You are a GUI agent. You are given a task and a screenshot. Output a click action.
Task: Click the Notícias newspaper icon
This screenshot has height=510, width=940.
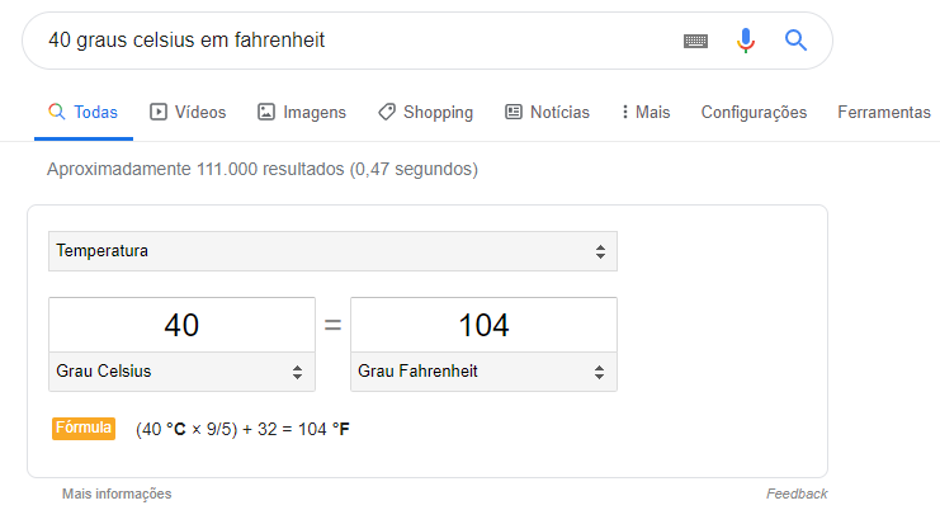pos(514,112)
